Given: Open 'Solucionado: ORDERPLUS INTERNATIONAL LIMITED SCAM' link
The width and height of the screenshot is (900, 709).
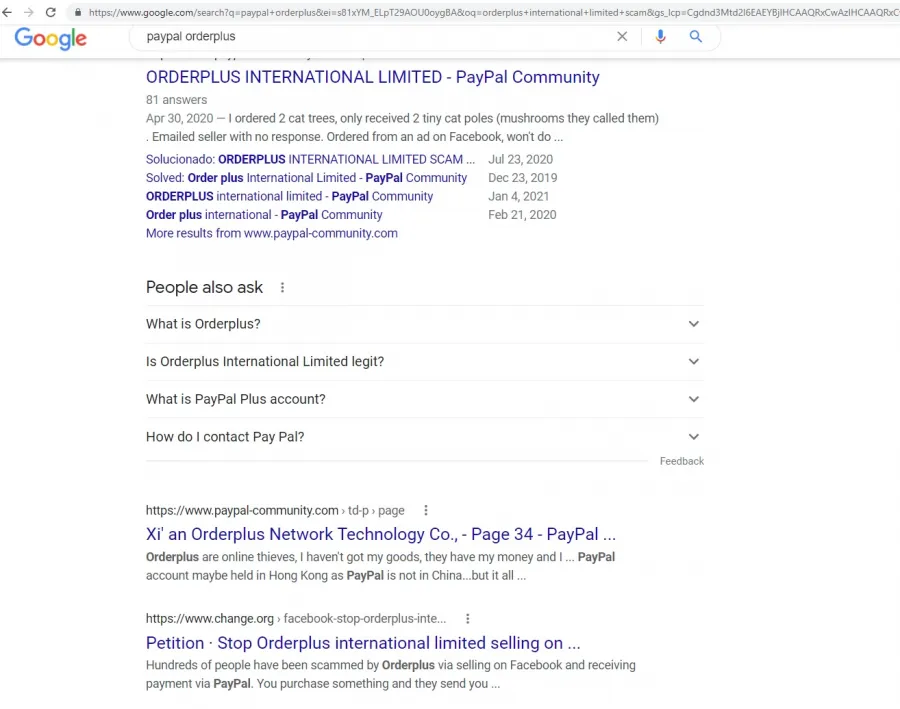Looking at the screenshot, I should click(311, 160).
